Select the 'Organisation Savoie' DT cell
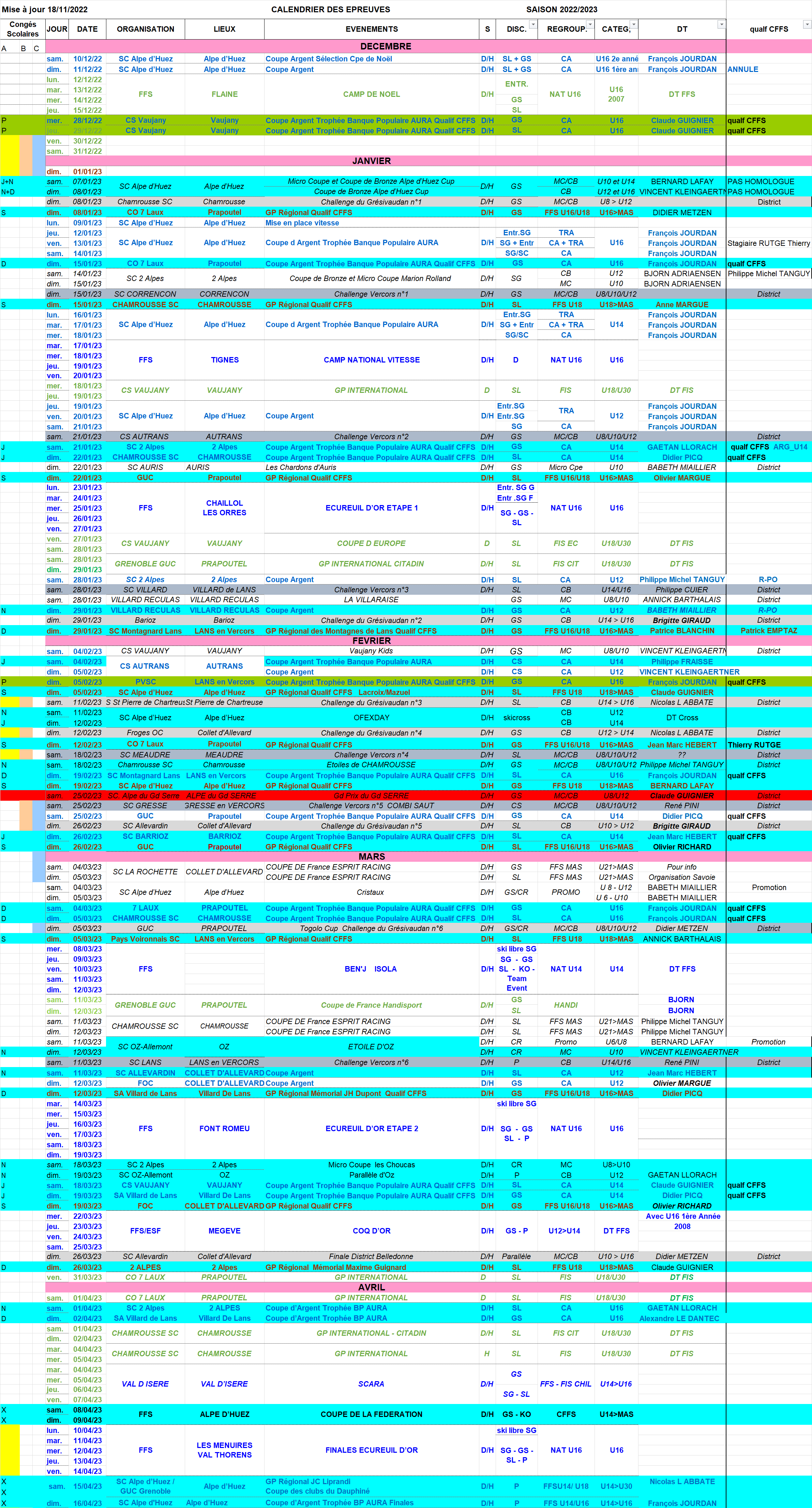Viewport: 812px width, 1508px height. [x=682, y=877]
